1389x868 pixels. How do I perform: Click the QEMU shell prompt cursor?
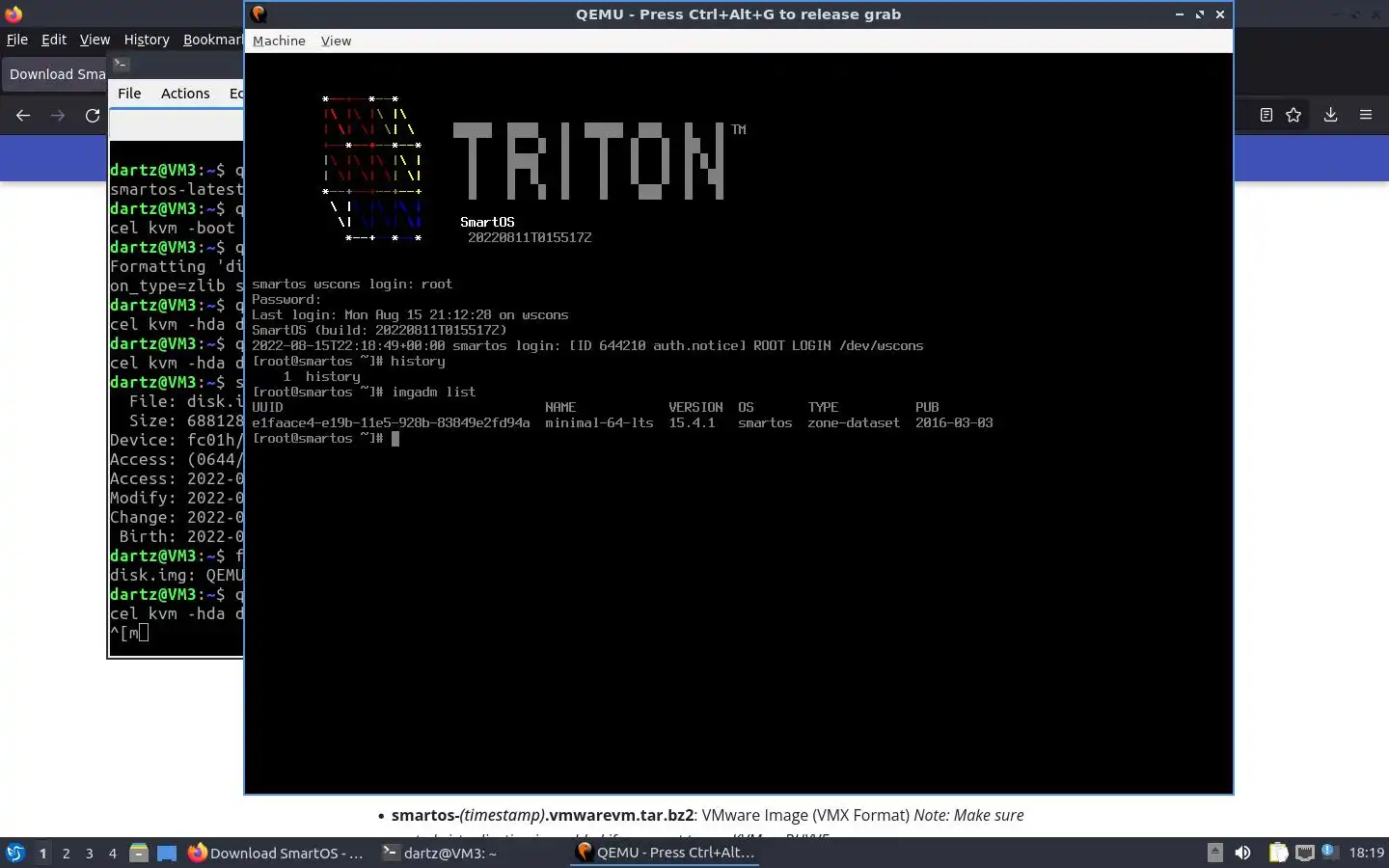pyautogui.click(x=395, y=438)
